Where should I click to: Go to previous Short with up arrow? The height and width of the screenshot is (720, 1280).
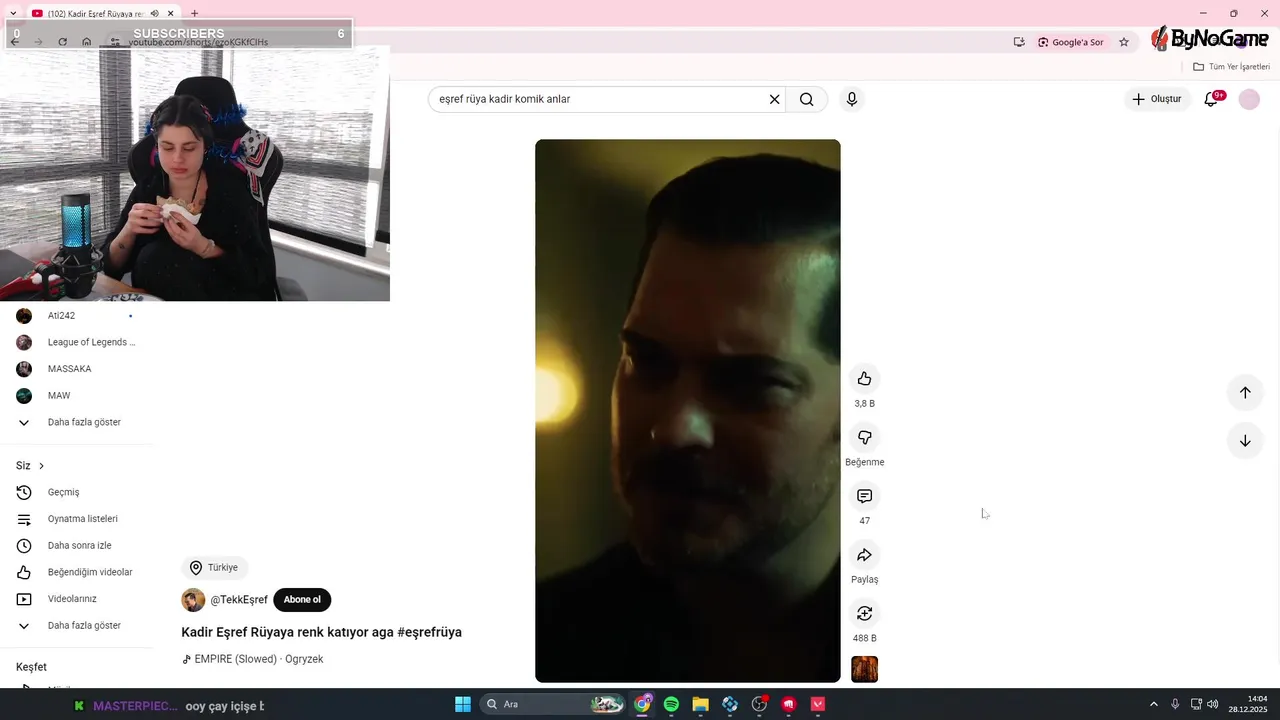tap(1245, 392)
